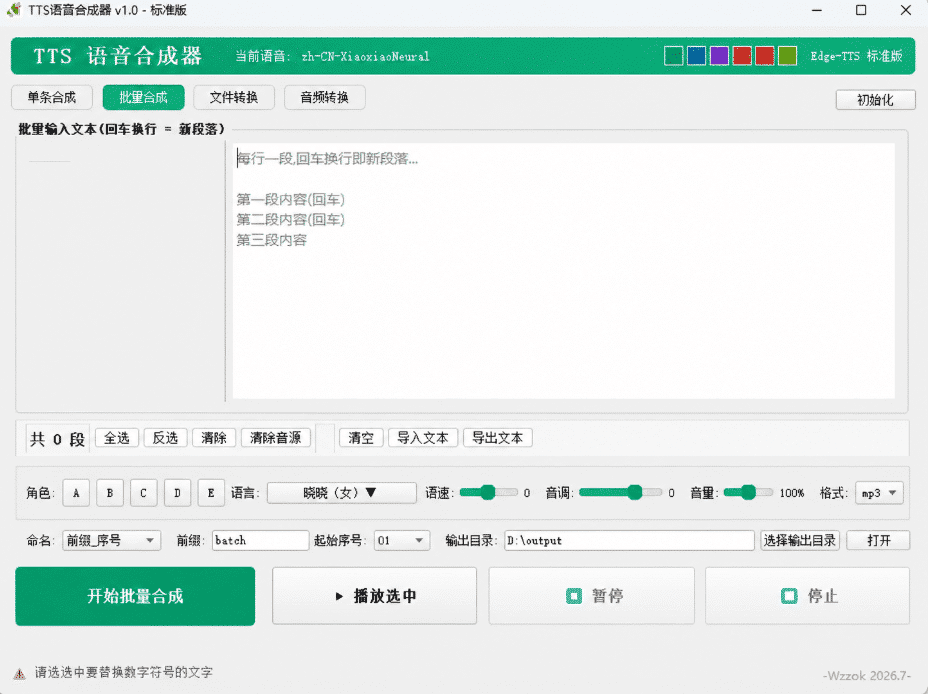Click the 清除 button
This screenshot has height=694, width=928.
tap(214, 438)
